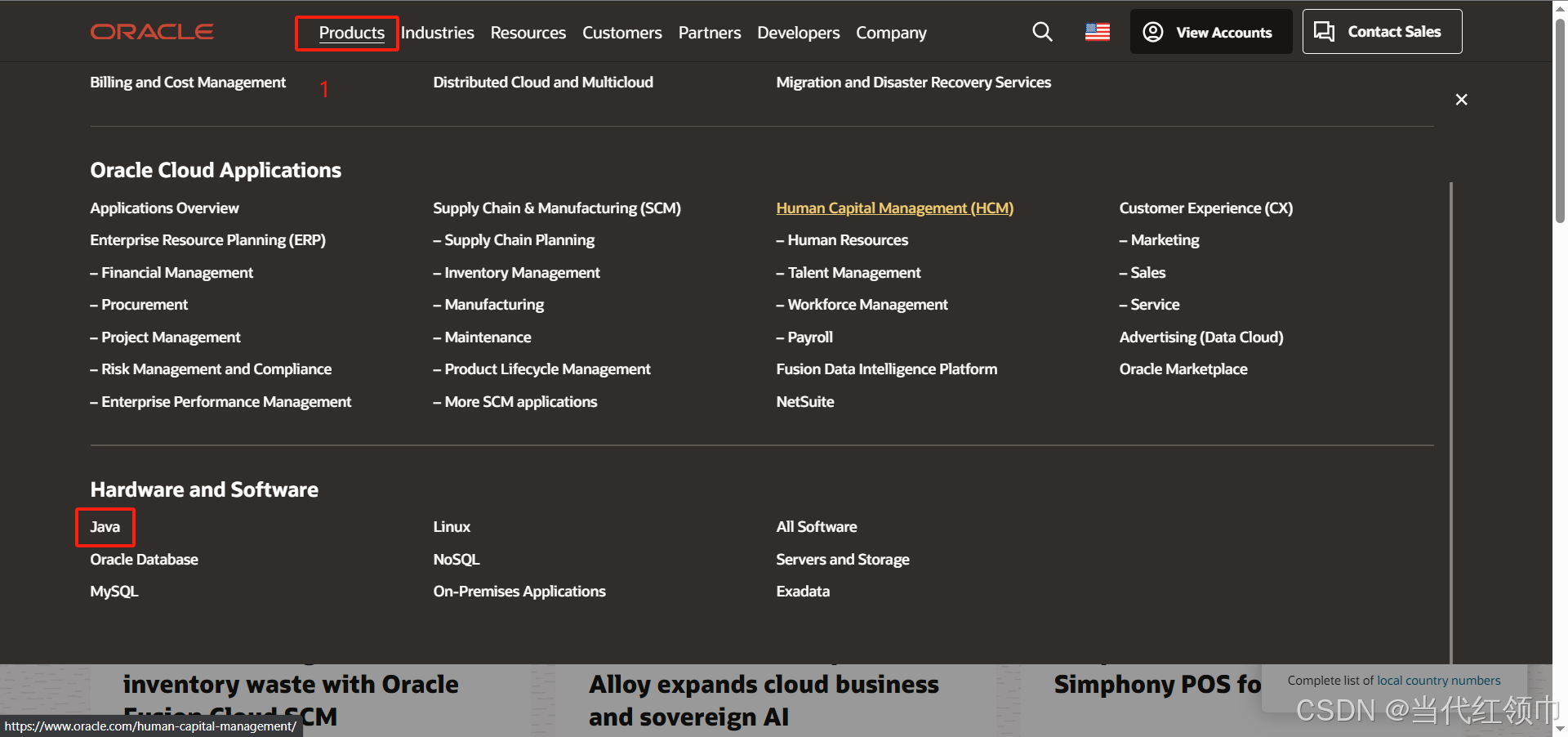1568x737 pixels.
Task: Select the Sales link under CX
Action: [x=1142, y=273]
